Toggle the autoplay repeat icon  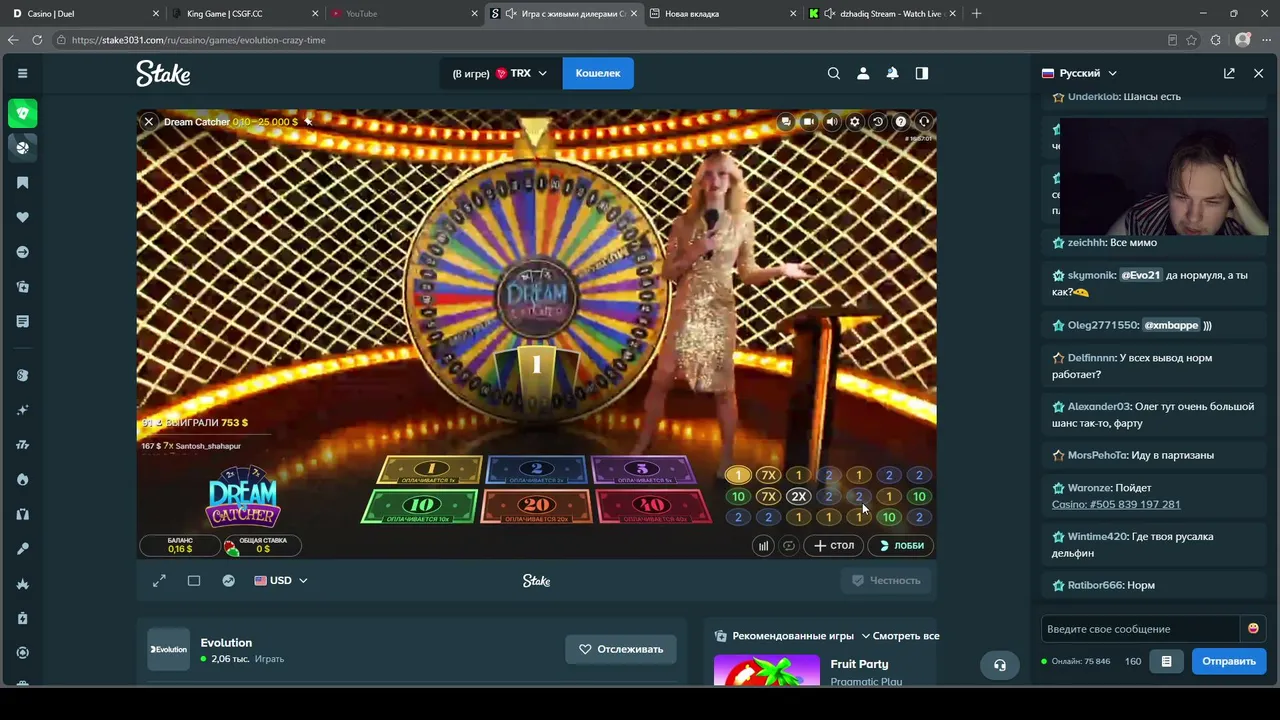(x=789, y=546)
